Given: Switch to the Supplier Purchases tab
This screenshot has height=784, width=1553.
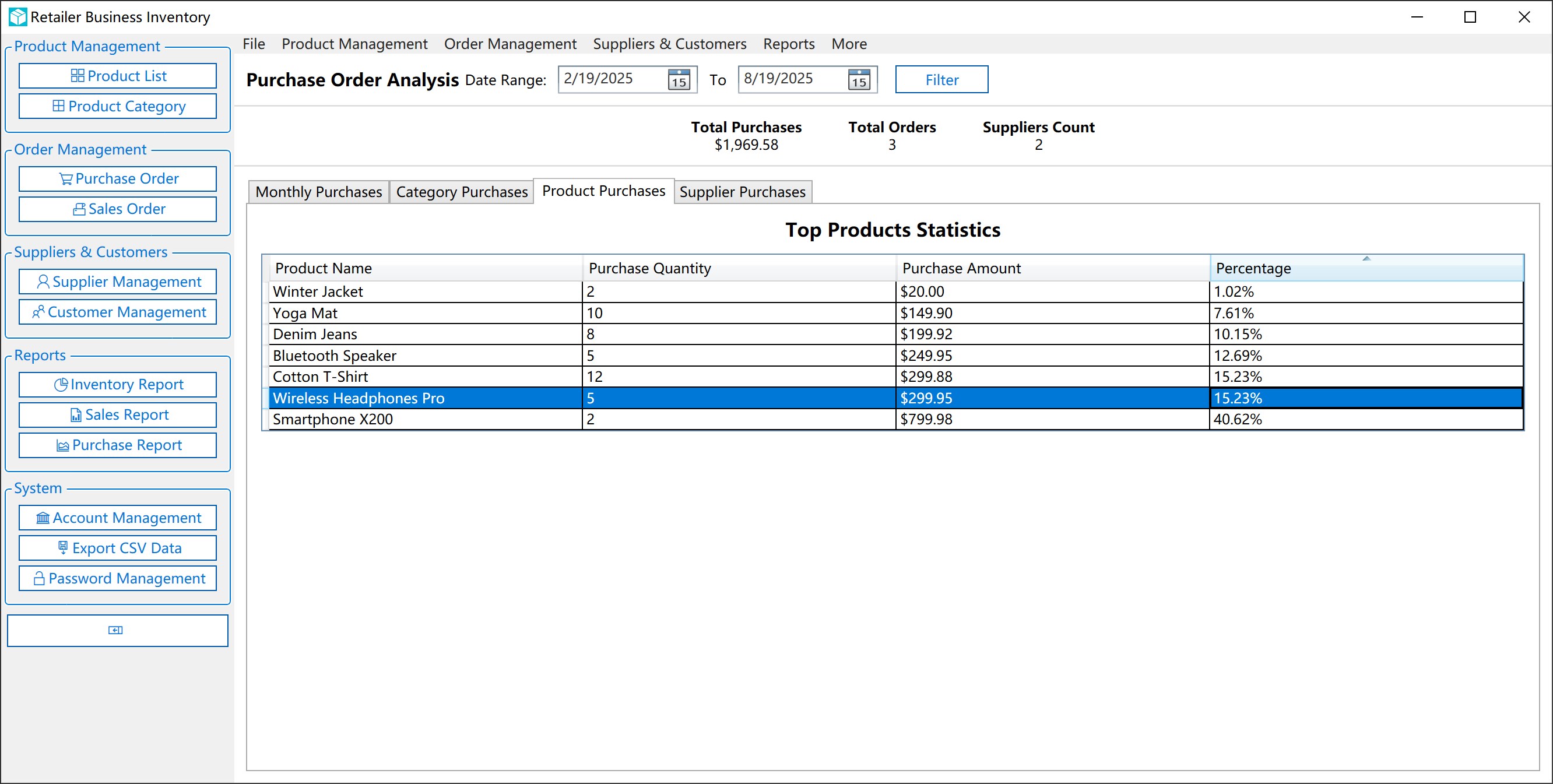Looking at the screenshot, I should pos(742,192).
